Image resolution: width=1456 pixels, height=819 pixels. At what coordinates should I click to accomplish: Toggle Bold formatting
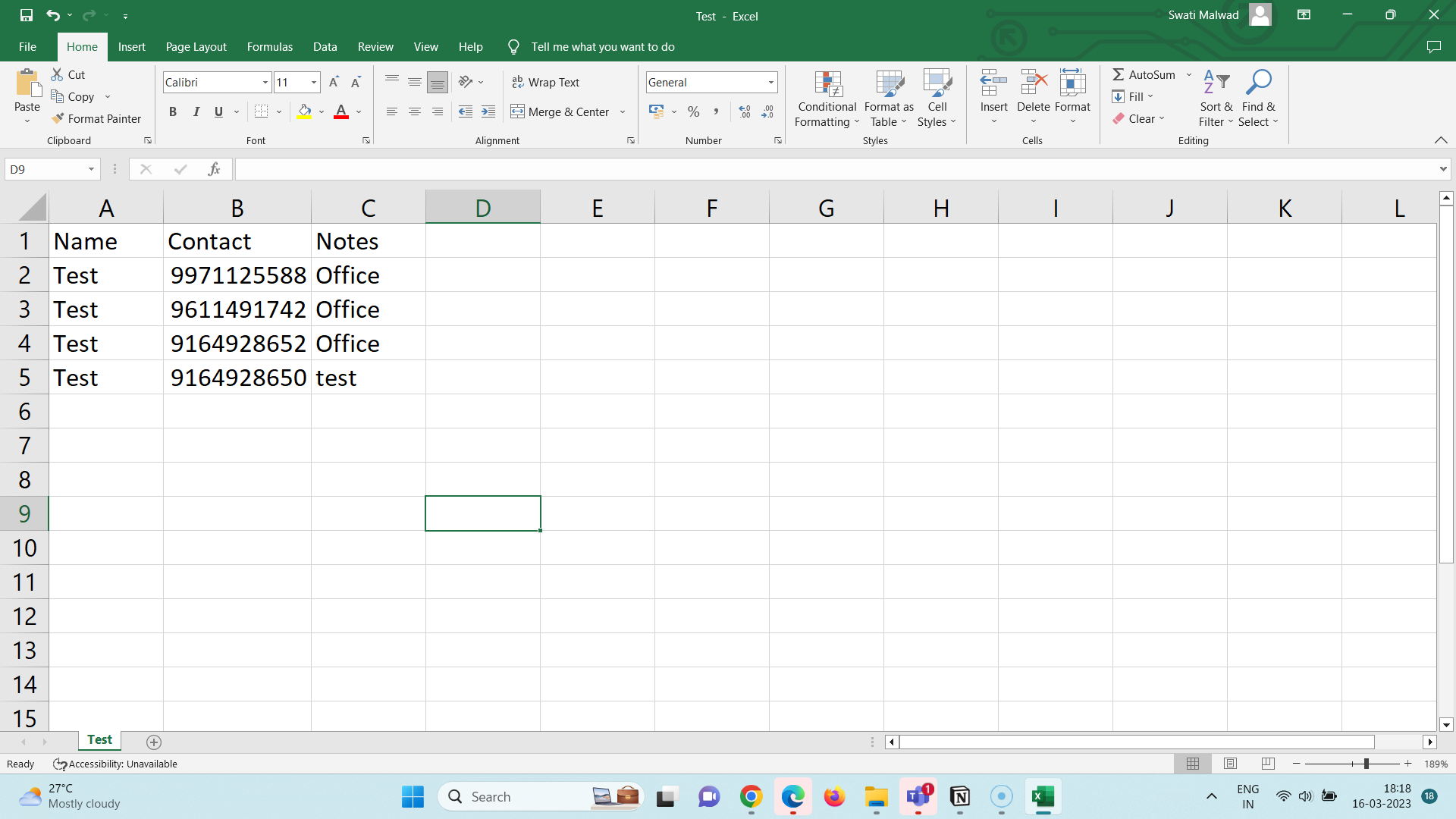tap(173, 111)
